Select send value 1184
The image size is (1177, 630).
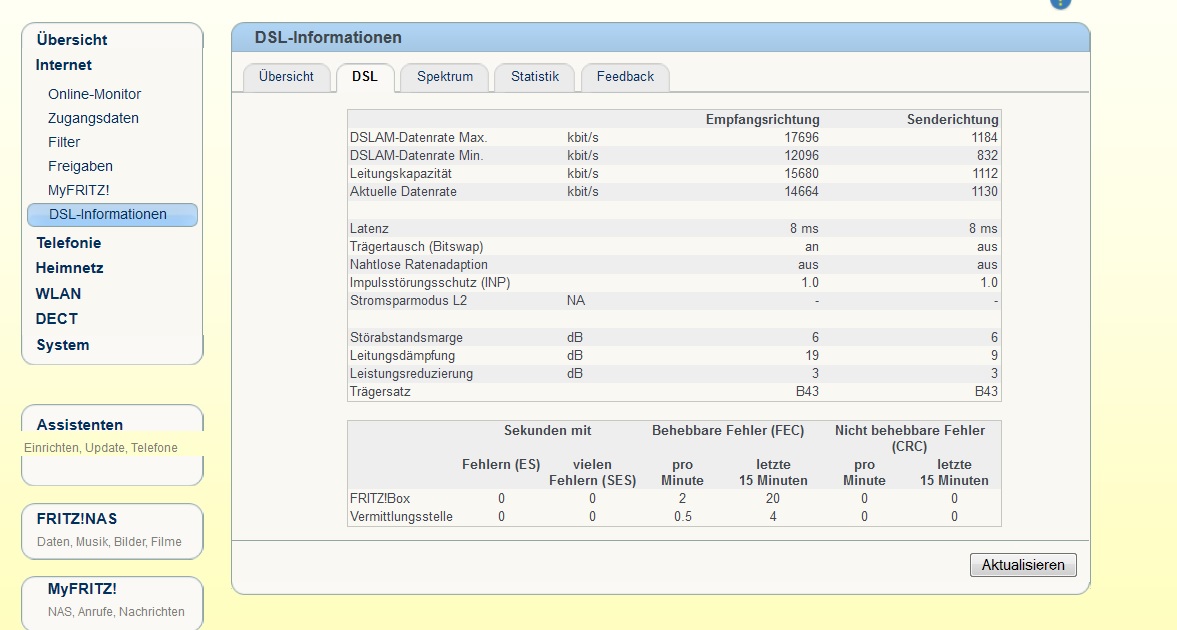[984, 137]
